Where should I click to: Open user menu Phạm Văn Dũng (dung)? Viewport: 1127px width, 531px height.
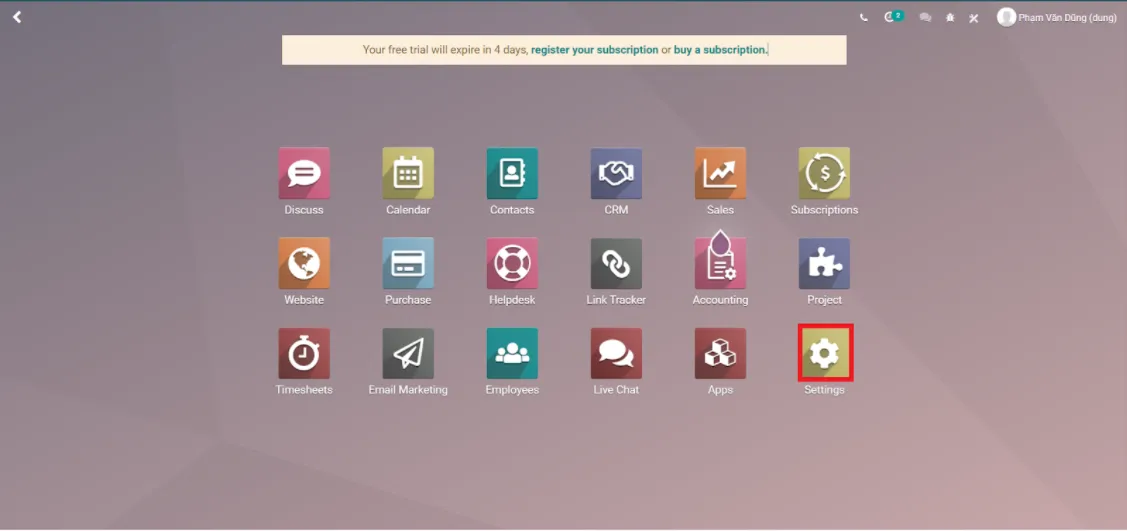pyautogui.click(x=1057, y=17)
